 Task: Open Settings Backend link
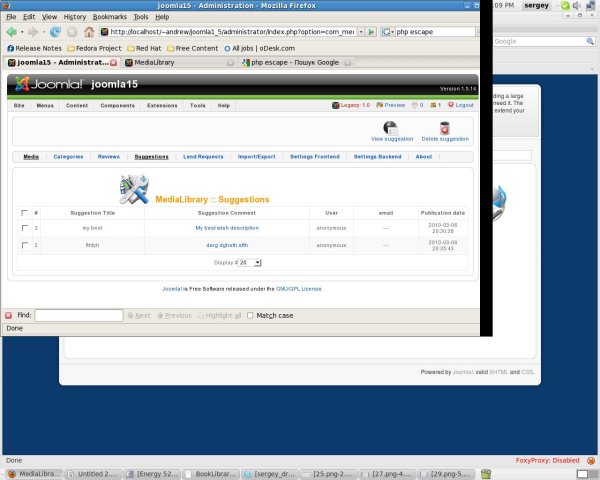[377, 157]
